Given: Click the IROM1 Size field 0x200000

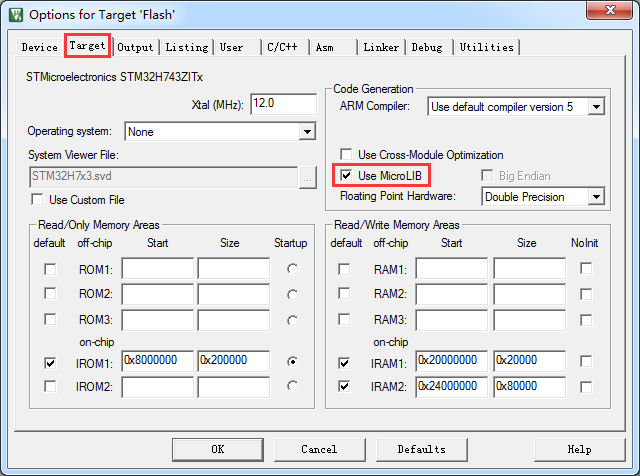Looking at the screenshot, I should 234,360.
